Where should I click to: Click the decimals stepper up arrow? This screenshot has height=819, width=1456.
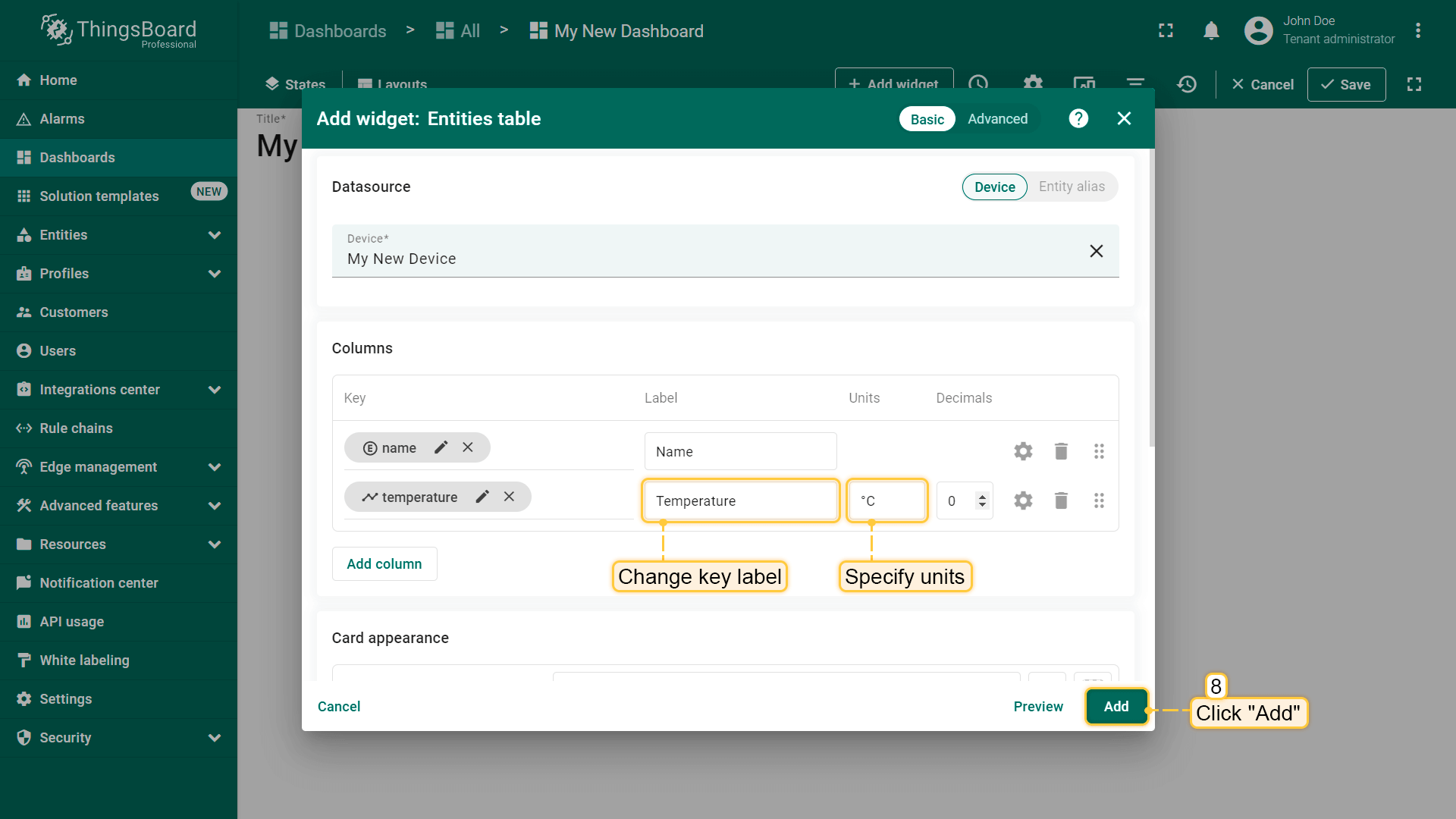(x=982, y=497)
